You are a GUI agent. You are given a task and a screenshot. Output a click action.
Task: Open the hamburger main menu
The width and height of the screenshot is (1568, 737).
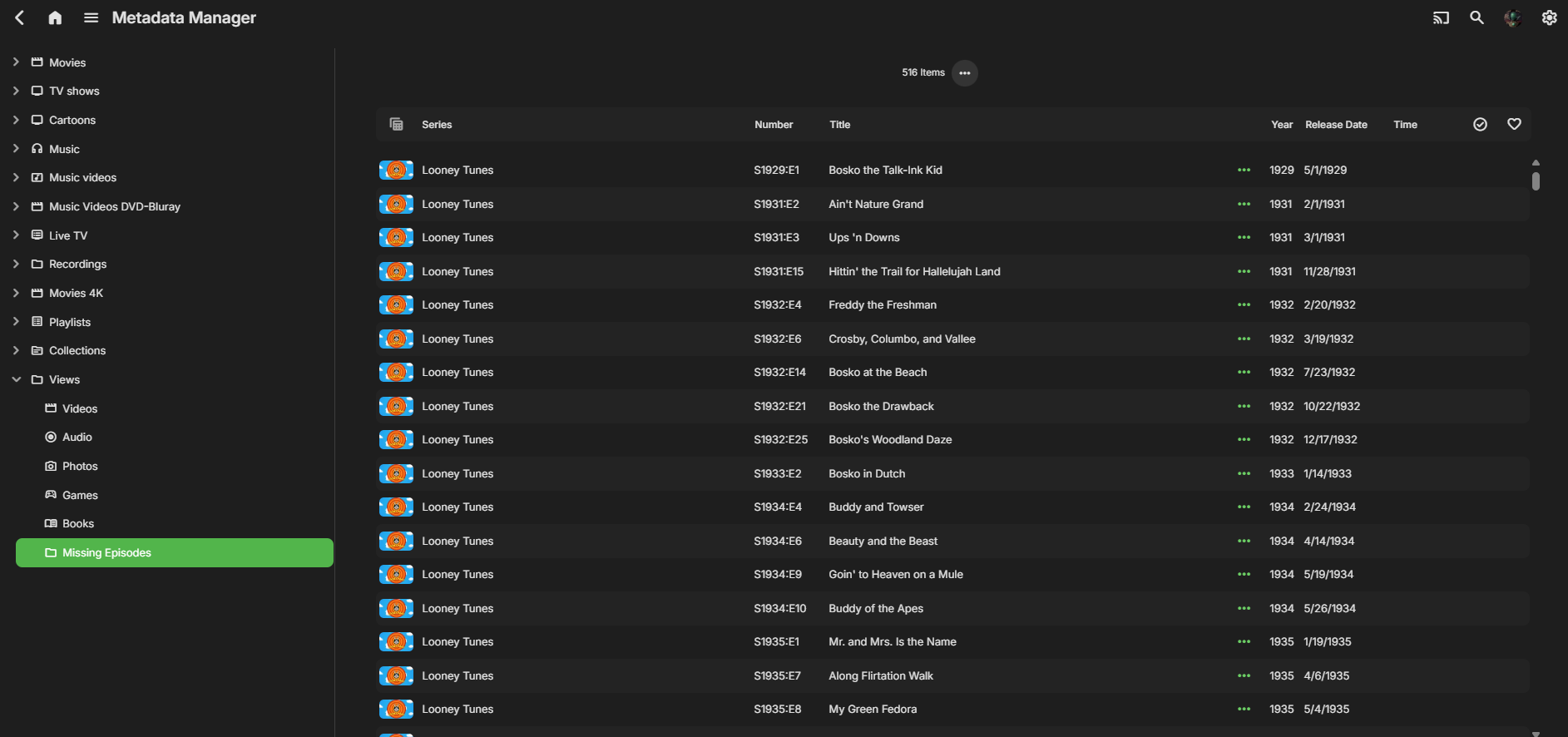[x=92, y=17]
